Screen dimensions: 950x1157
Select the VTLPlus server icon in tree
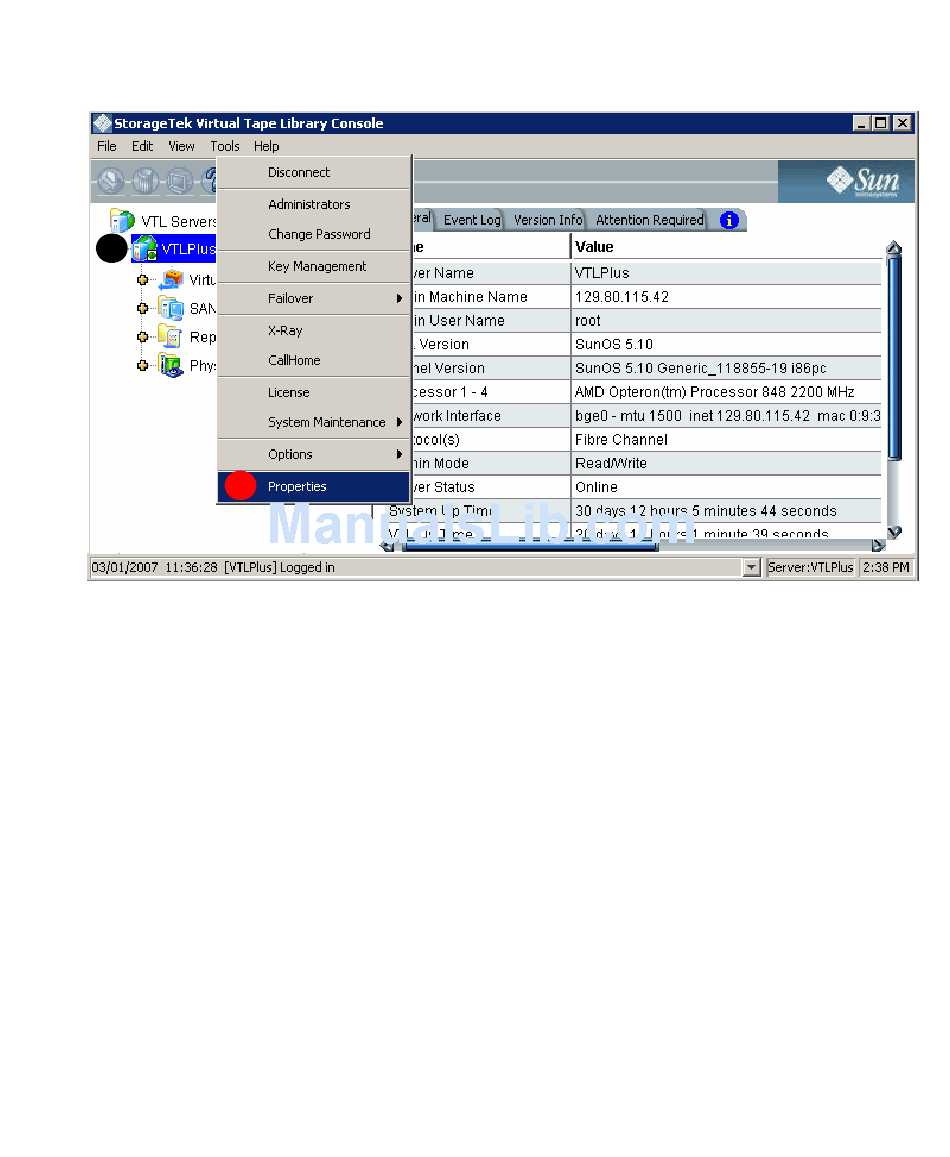click(x=145, y=249)
